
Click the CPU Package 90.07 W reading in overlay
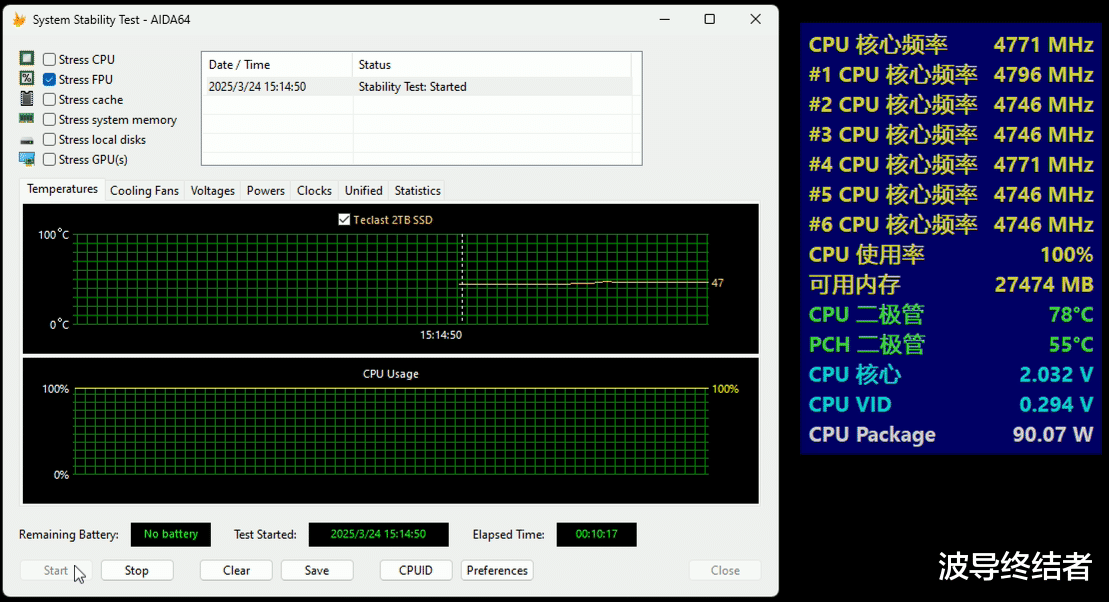click(1052, 434)
